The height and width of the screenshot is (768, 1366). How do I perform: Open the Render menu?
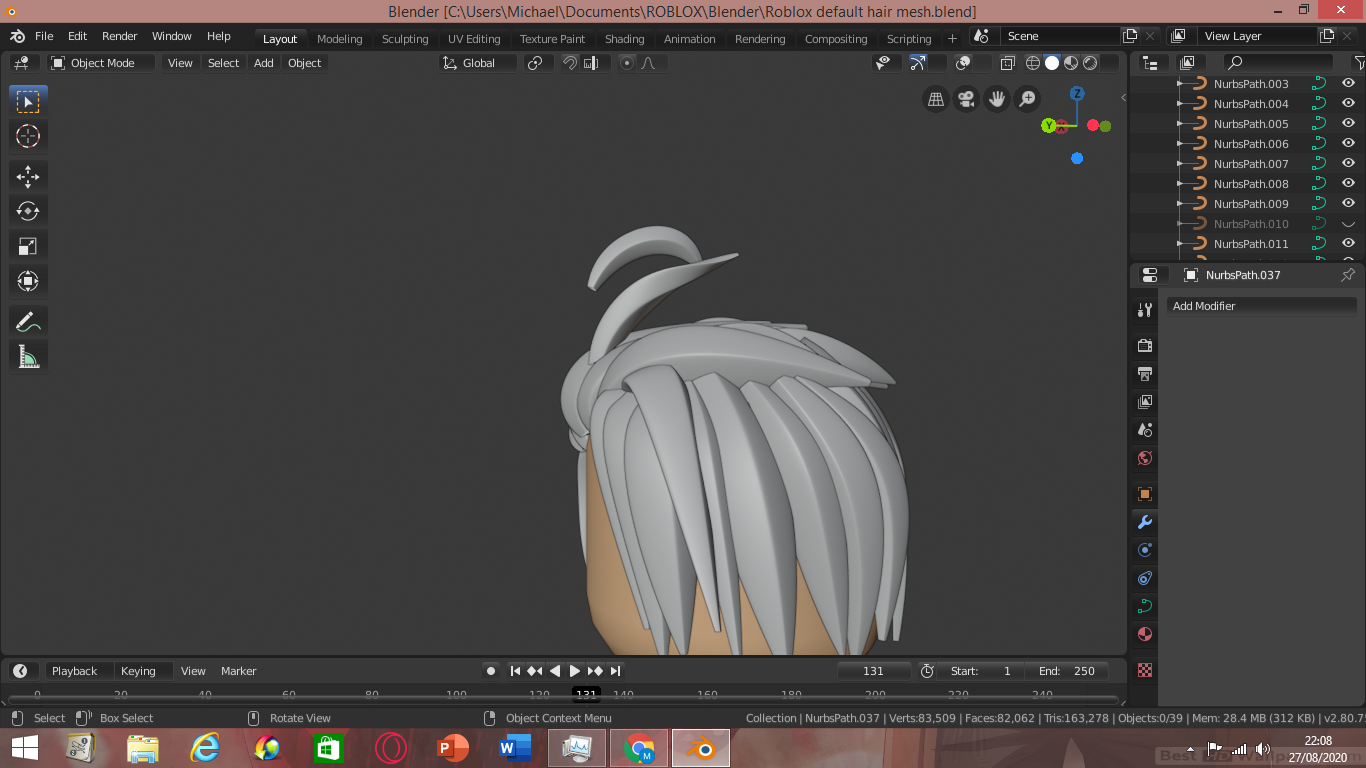coord(119,36)
